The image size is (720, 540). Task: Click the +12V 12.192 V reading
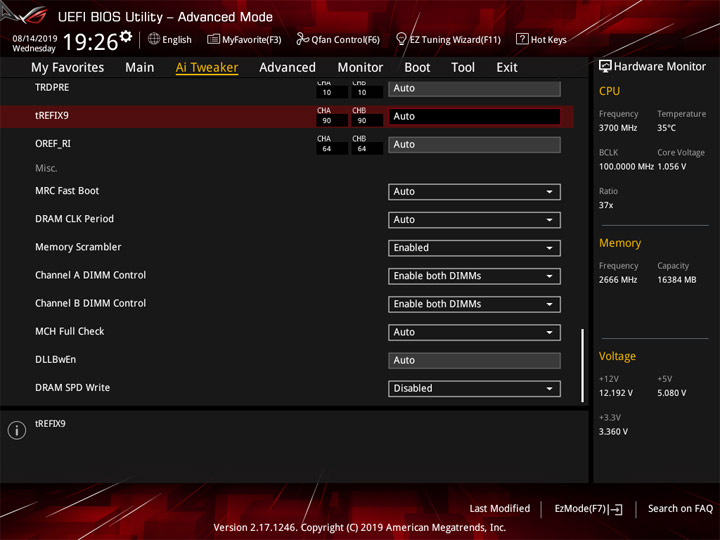pyautogui.click(x=616, y=393)
